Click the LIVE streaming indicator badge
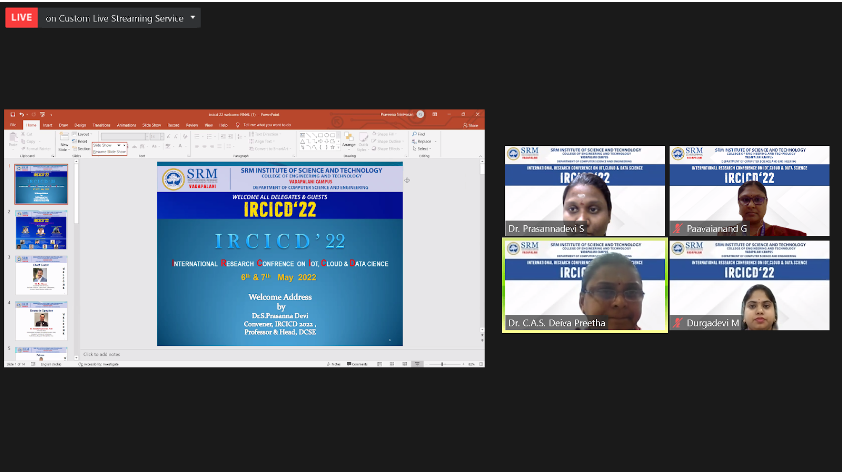Image resolution: width=843 pixels, height=472 pixels. 21,17
